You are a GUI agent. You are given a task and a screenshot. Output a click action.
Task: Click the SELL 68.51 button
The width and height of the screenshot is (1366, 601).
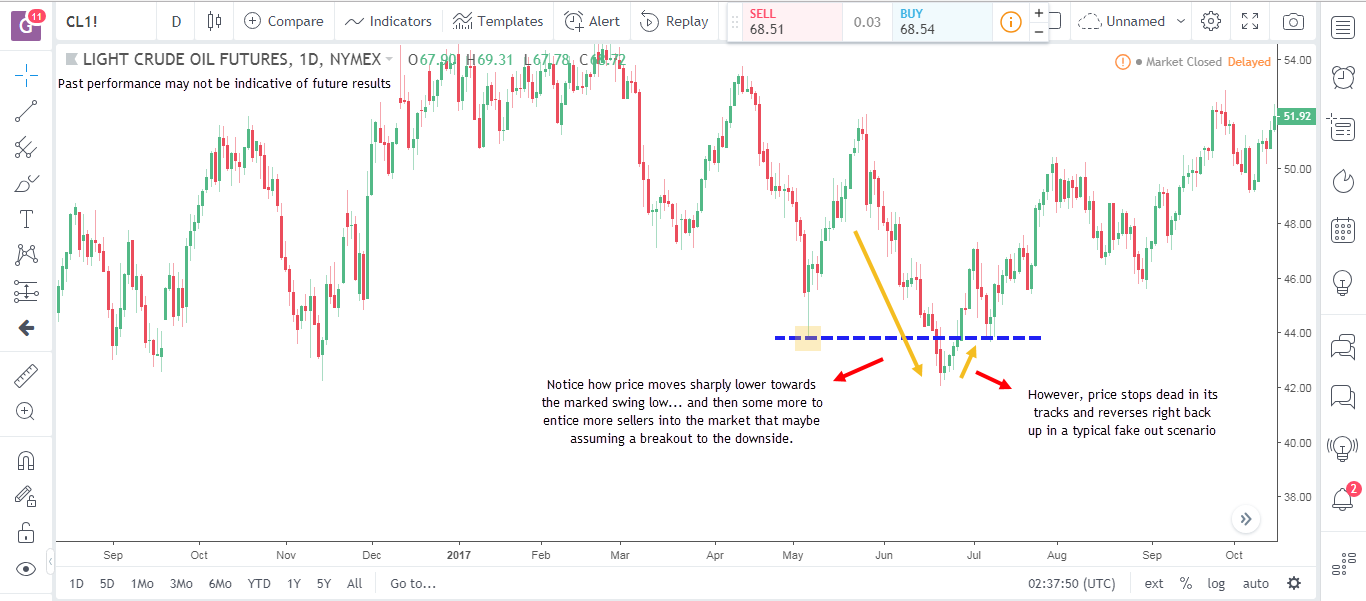coord(784,22)
